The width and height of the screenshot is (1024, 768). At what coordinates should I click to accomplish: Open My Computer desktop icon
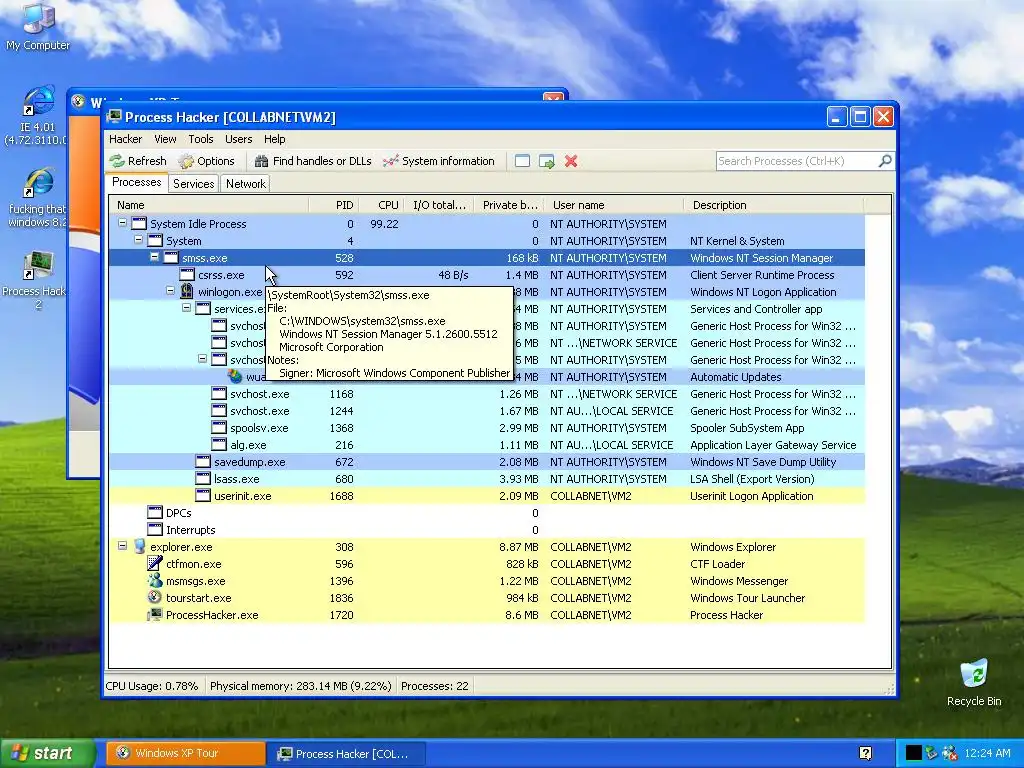pyautogui.click(x=38, y=26)
